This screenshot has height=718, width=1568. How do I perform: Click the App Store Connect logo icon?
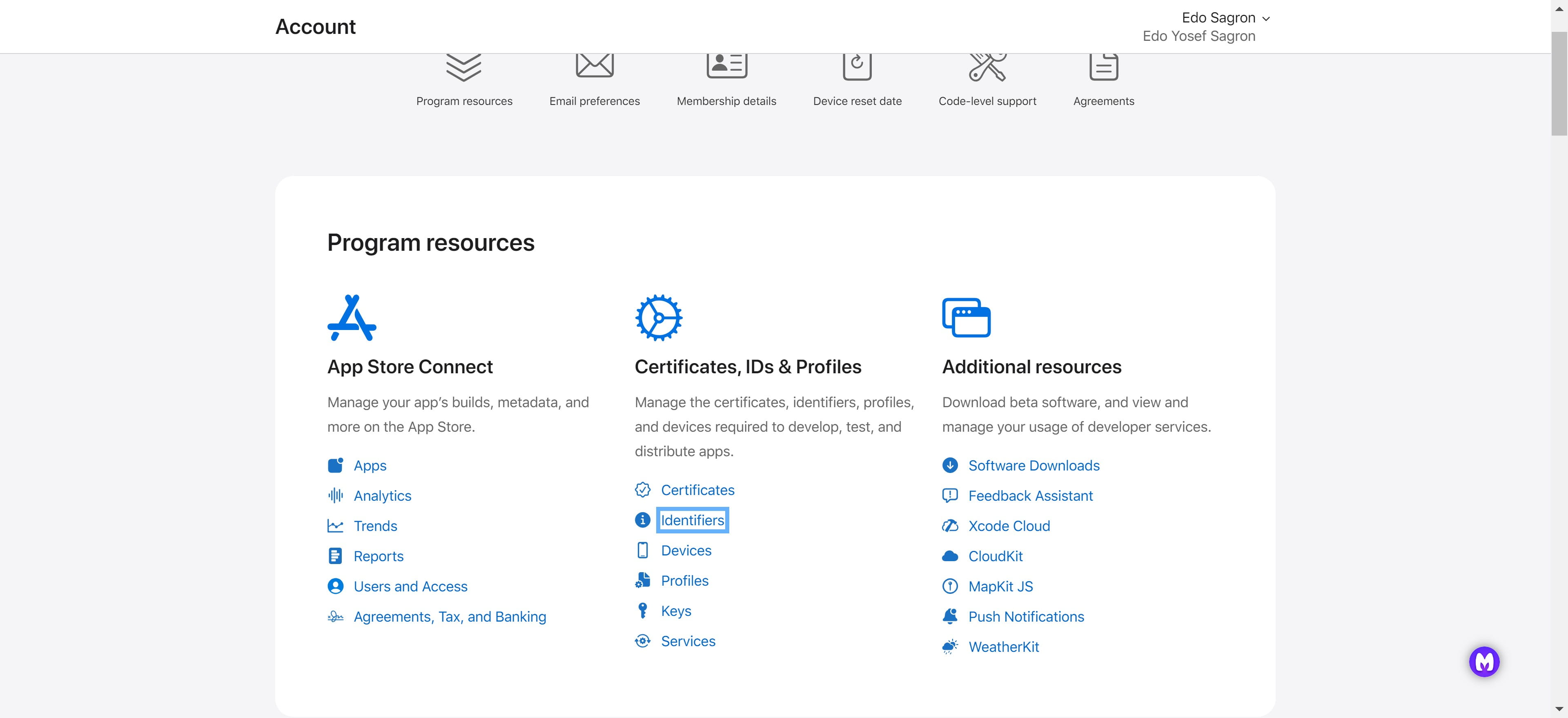[x=352, y=317]
